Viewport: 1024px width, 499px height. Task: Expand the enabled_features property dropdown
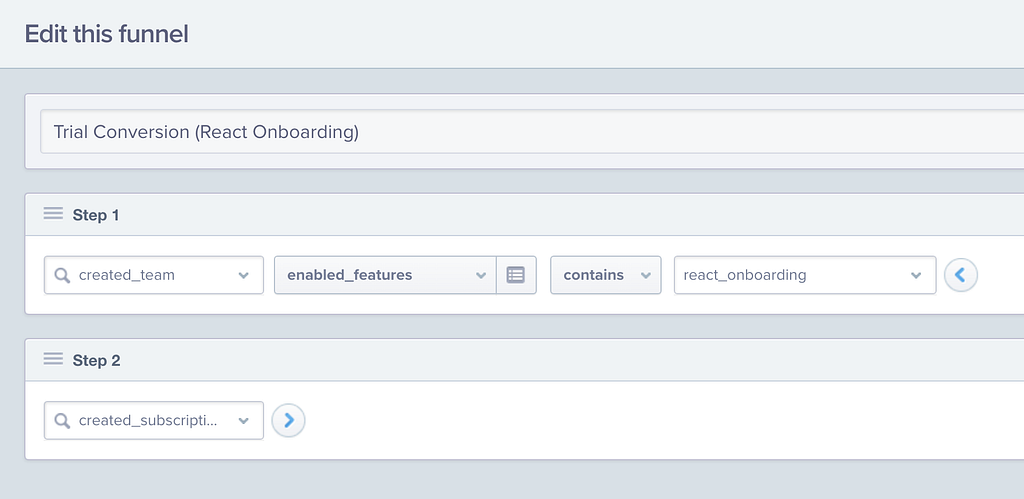481,275
